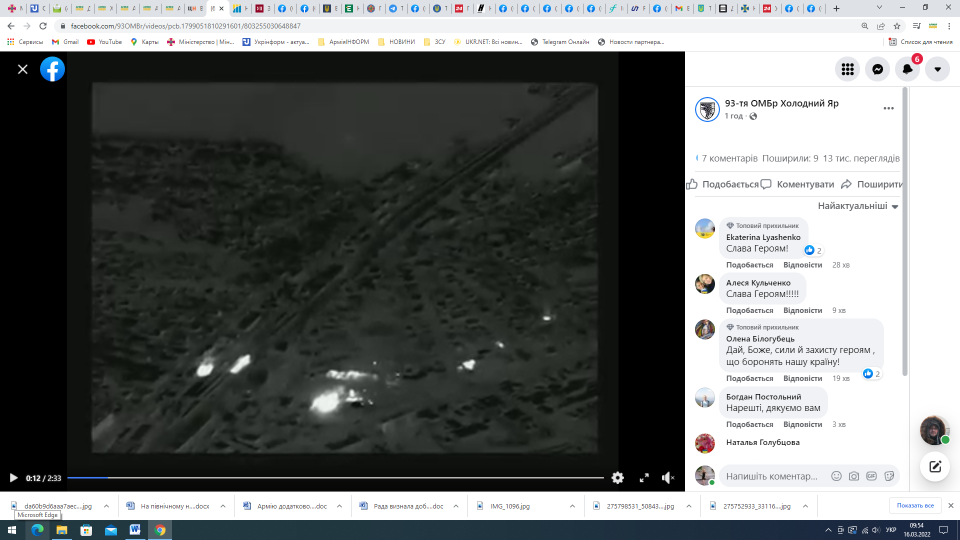The height and width of the screenshot is (540, 960).
Task: Click Поширити to share the post
Action: point(872,184)
